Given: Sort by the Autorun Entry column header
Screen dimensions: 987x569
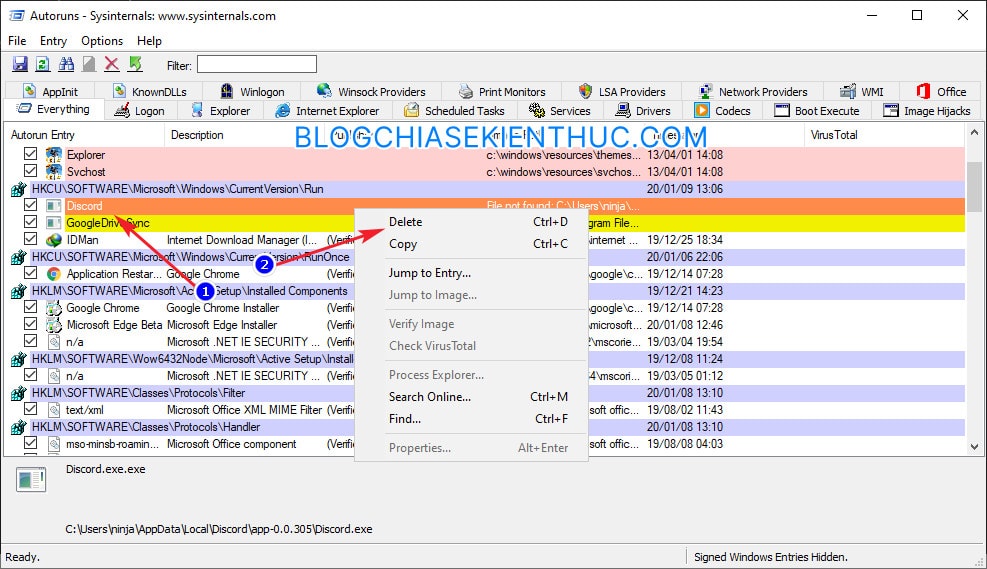Looking at the screenshot, I should click(85, 135).
